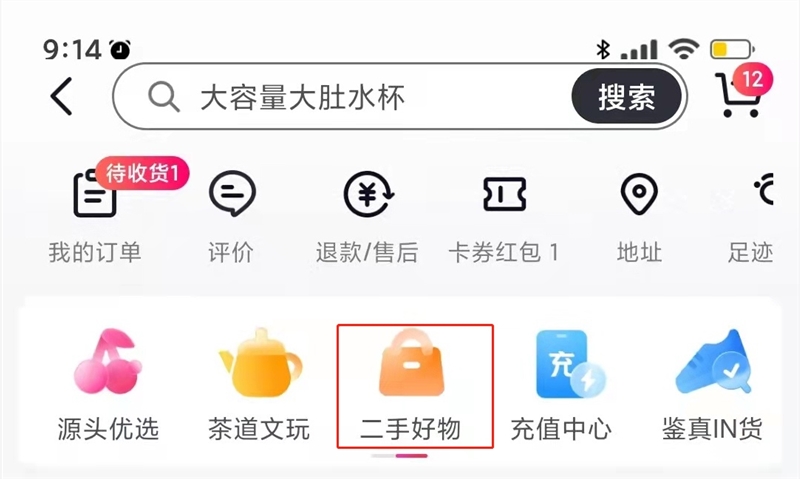Tap the page indicator below 二手好物

tap(399, 456)
